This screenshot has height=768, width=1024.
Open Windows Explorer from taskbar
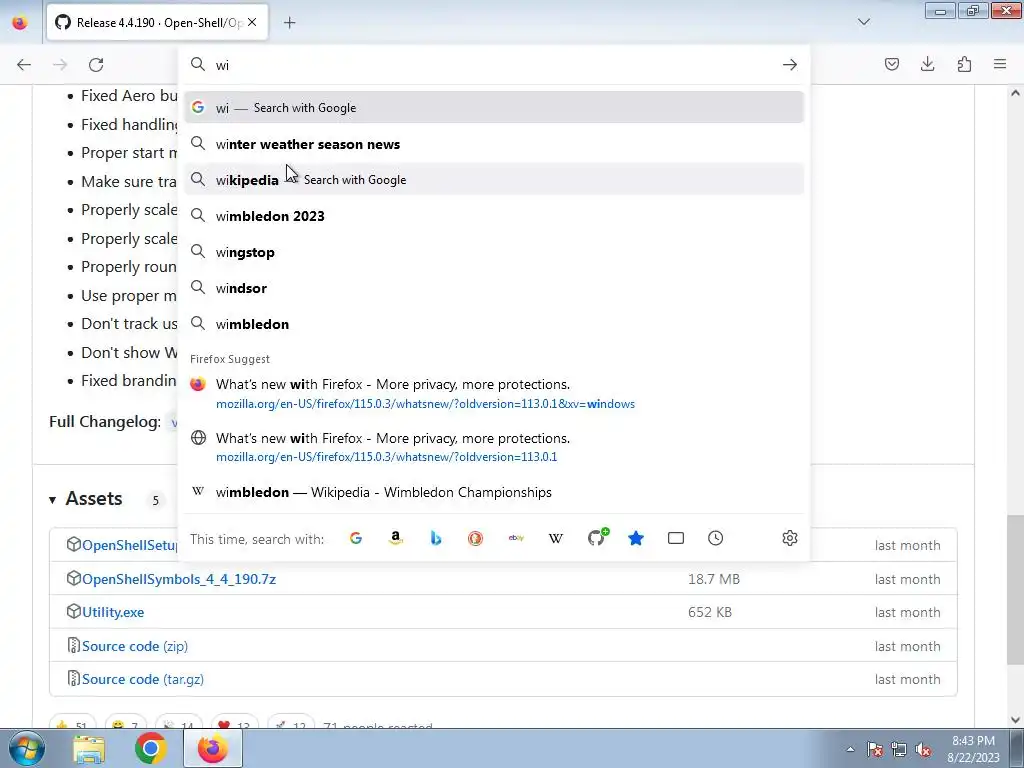(89, 749)
